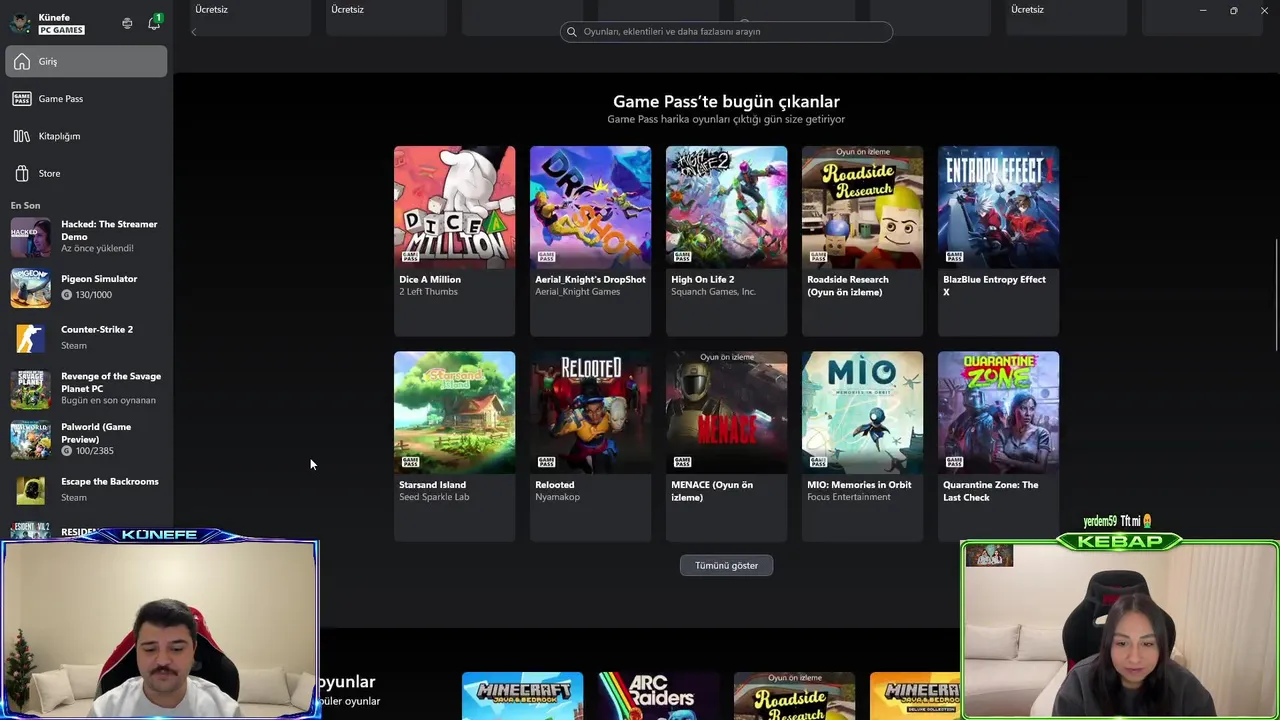Click the search magnifier icon
This screenshot has height=720, width=1280.
(572, 32)
